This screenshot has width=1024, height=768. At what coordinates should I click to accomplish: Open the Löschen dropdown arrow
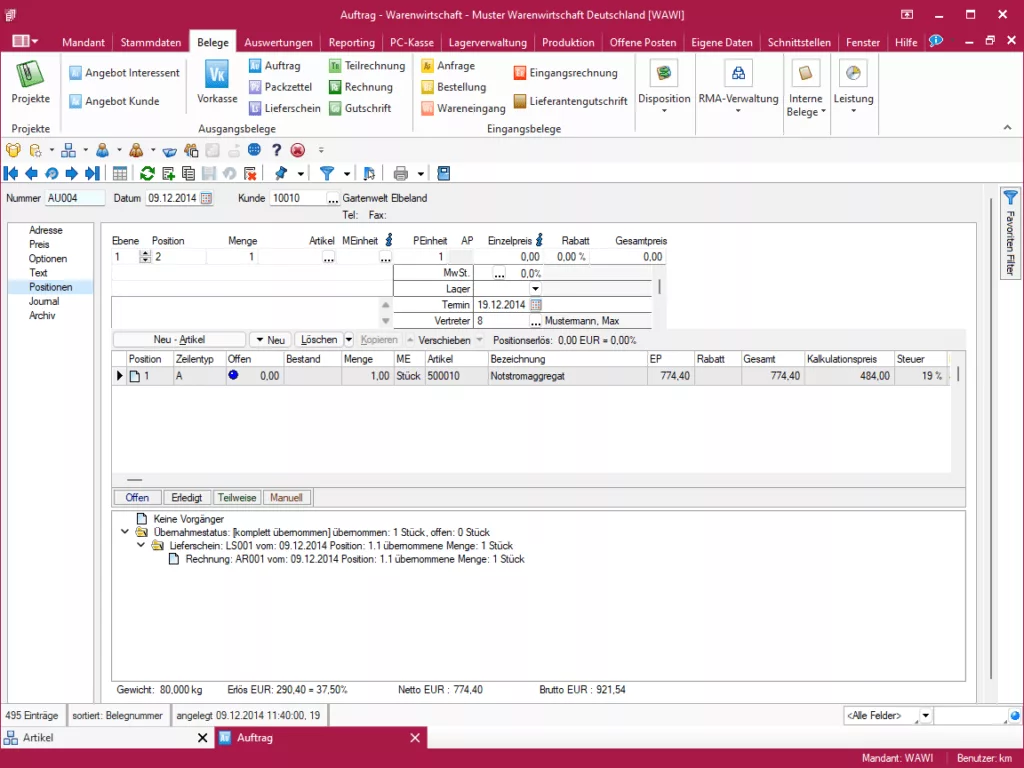(x=349, y=340)
